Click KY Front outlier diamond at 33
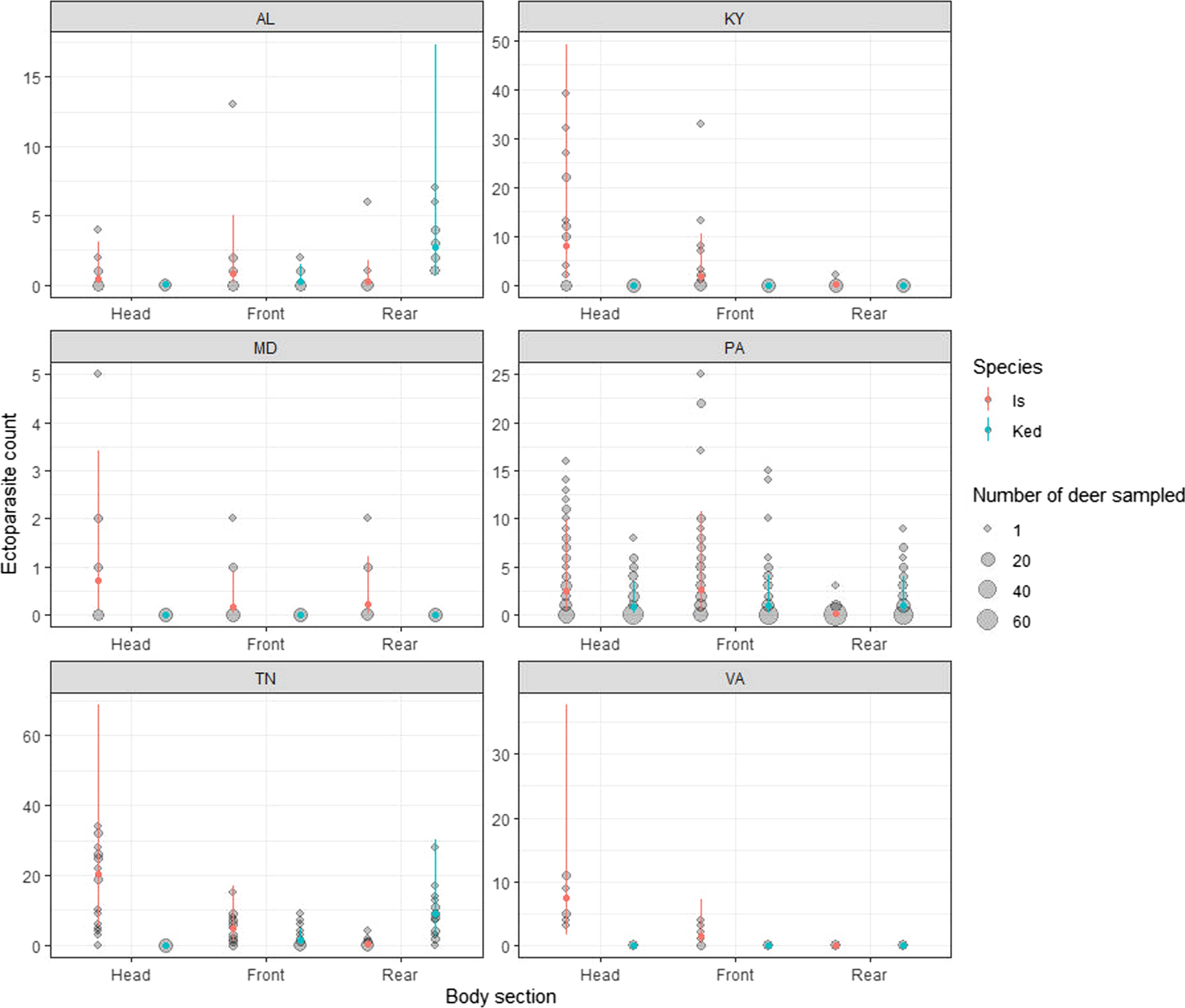1185x1008 pixels. [701, 124]
